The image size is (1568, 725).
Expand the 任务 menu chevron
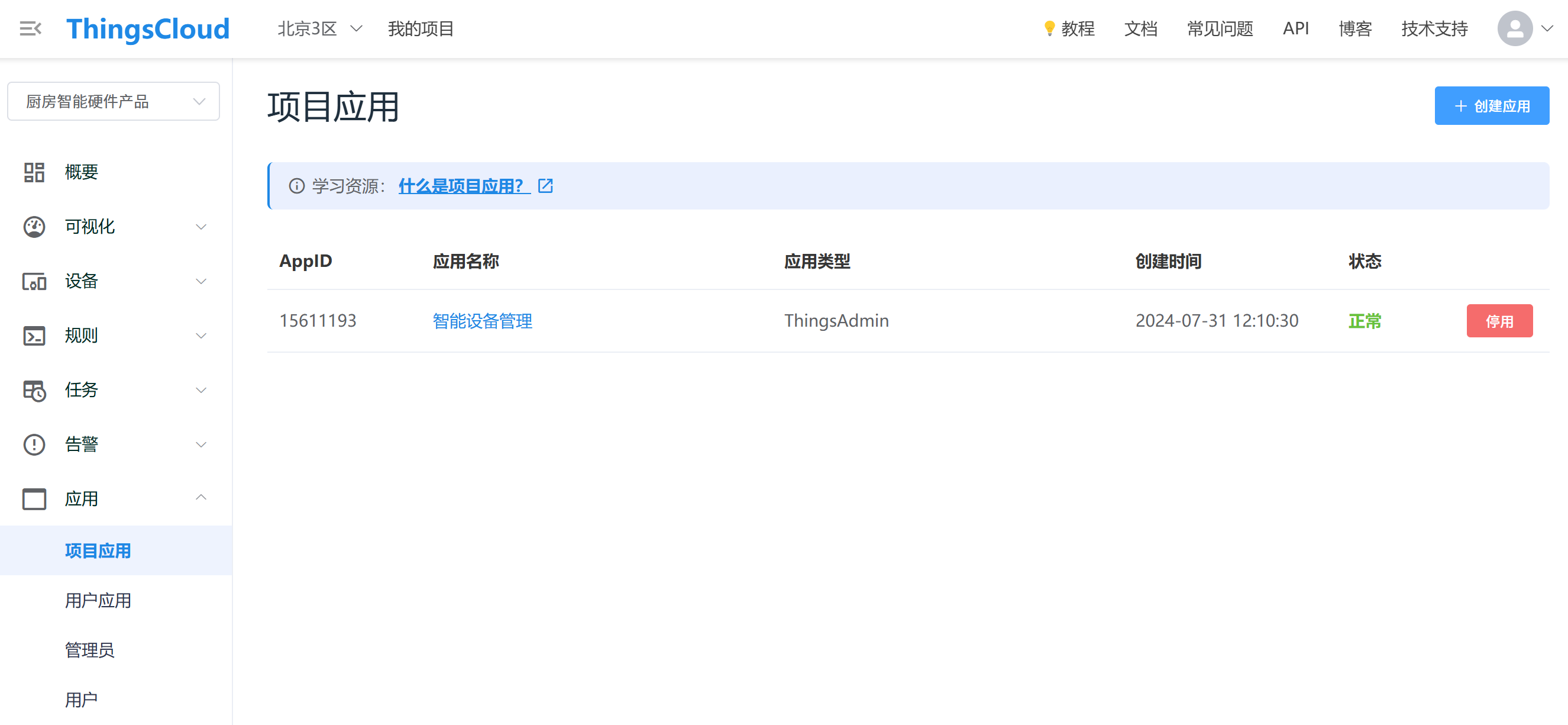(201, 390)
